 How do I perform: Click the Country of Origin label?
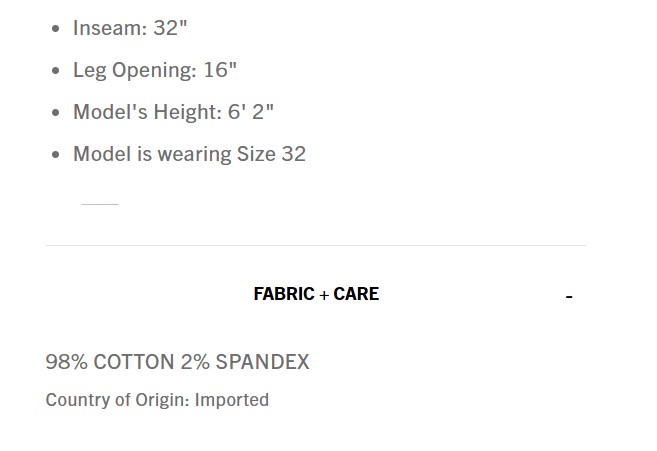(117, 400)
